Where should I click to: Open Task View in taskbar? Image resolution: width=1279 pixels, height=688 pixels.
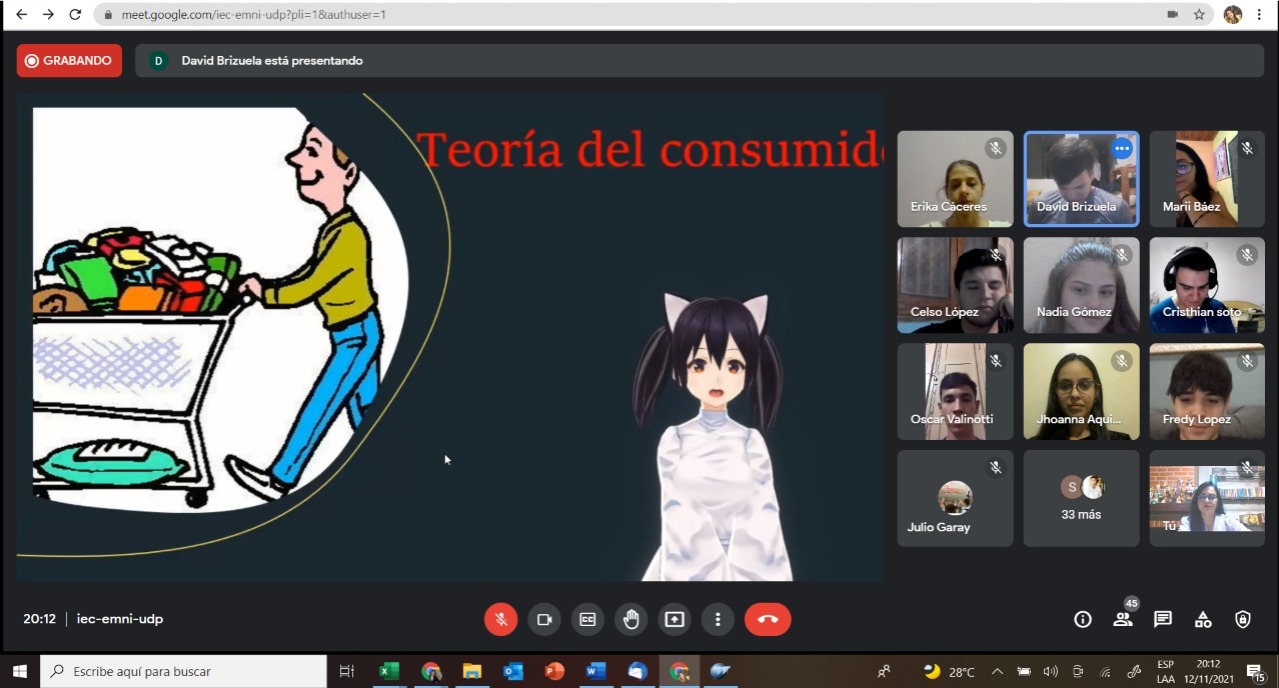[x=347, y=671]
